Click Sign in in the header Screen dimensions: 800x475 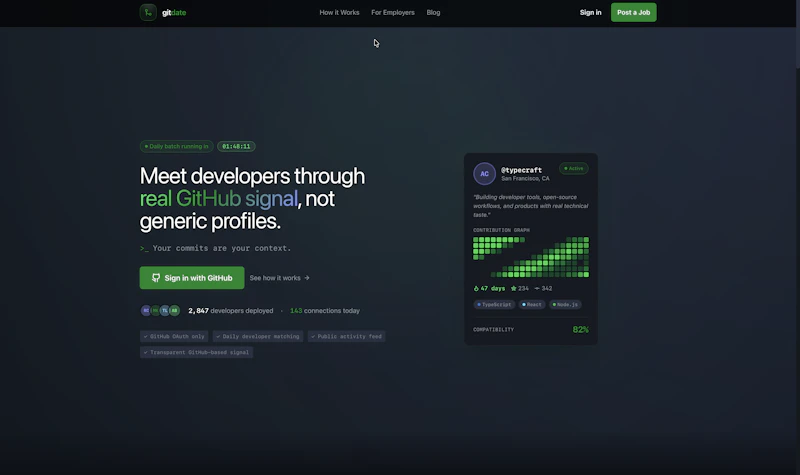click(x=590, y=12)
